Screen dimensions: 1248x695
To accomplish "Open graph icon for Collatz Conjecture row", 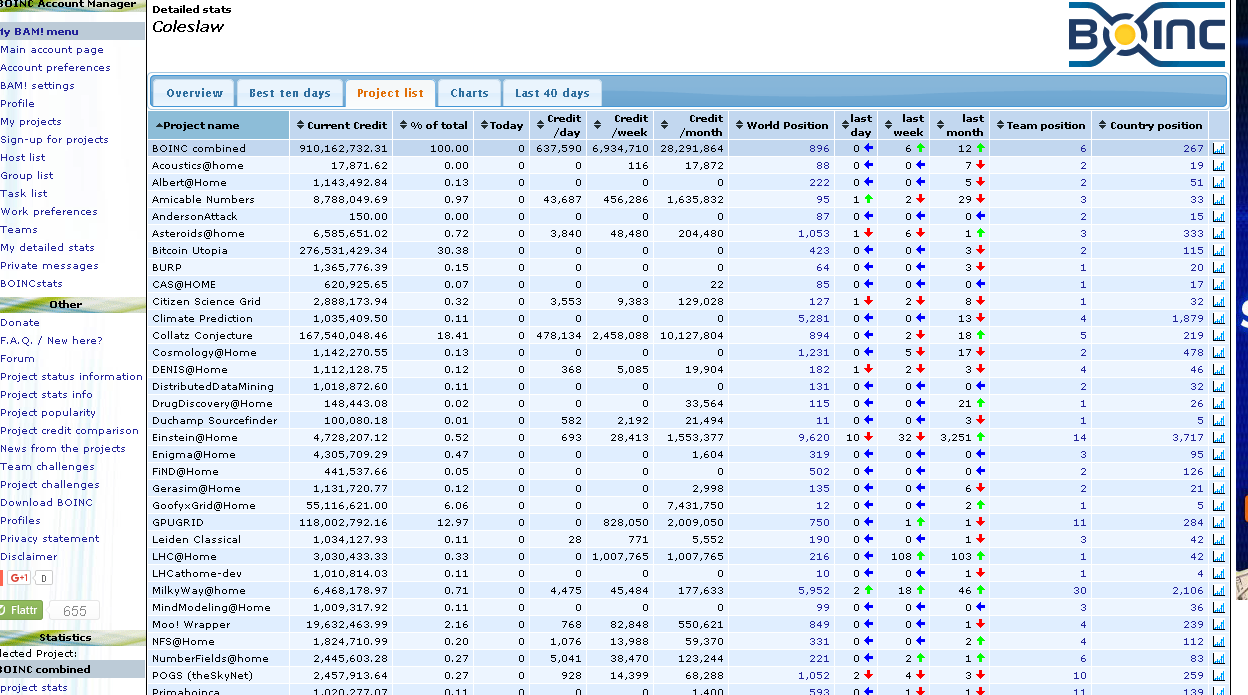I will (1218, 336).
